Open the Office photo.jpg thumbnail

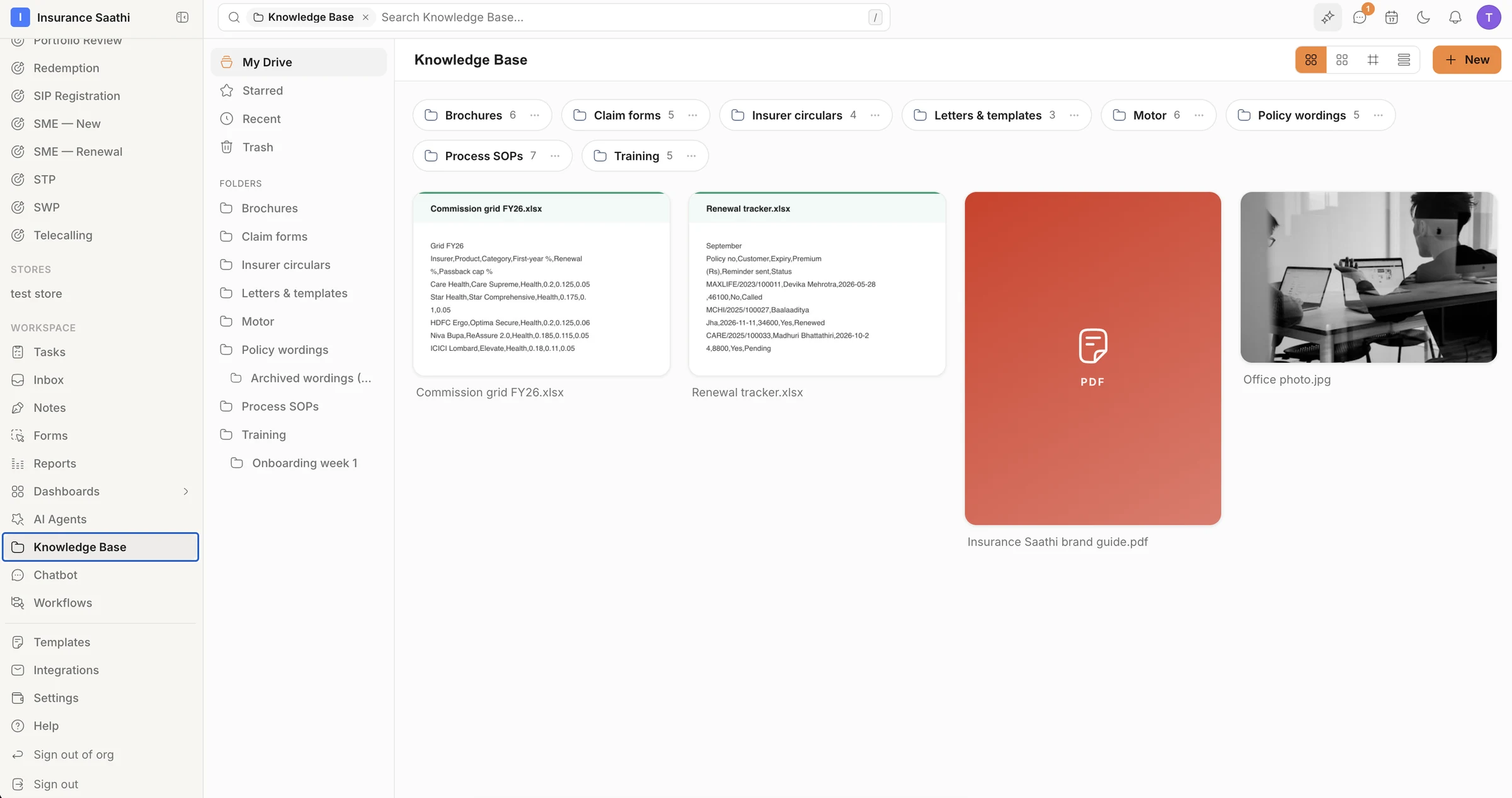[x=1368, y=277]
